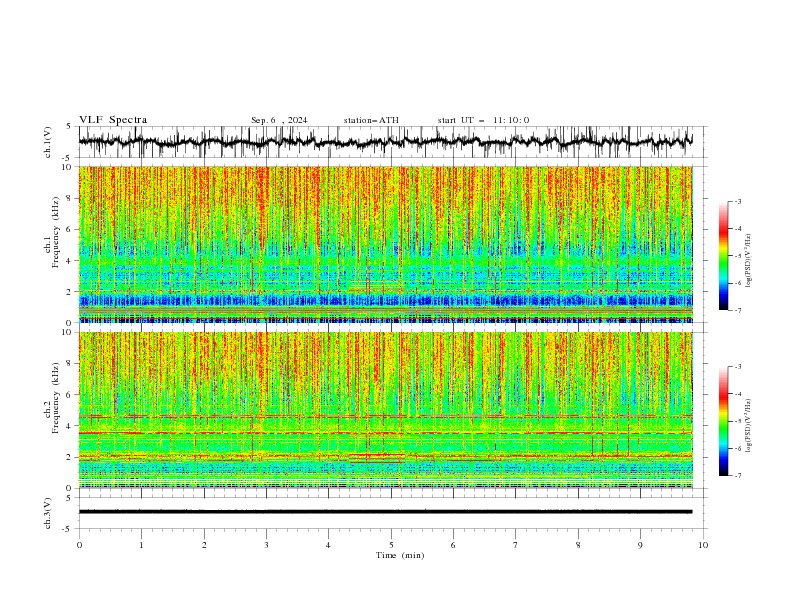This screenshot has height=612, width=792.
Task: Click inside the ch.2 spectrogram panel
Action: tap(385, 410)
